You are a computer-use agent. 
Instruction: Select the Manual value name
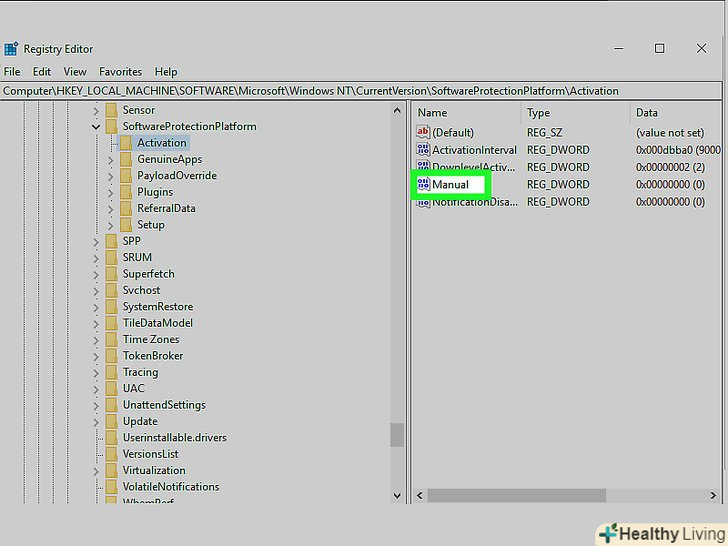(450, 185)
